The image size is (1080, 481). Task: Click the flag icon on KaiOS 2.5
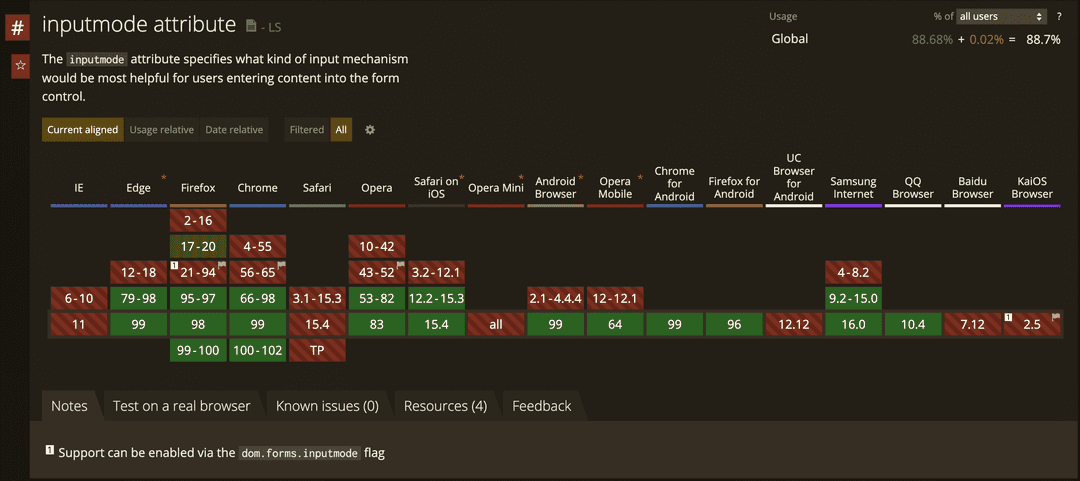tap(1056, 318)
